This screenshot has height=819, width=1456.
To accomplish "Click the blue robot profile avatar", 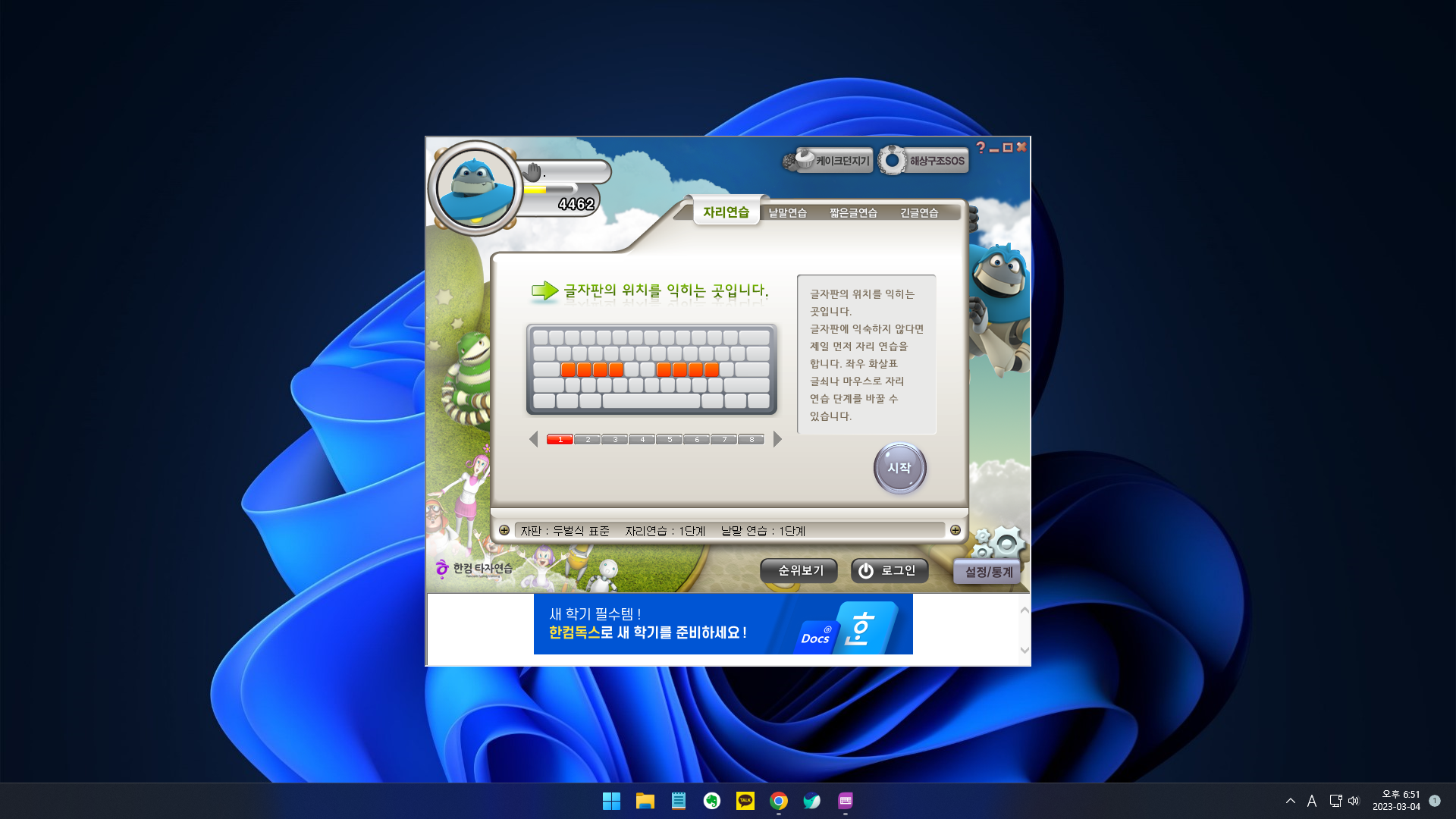I will [x=475, y=188].
